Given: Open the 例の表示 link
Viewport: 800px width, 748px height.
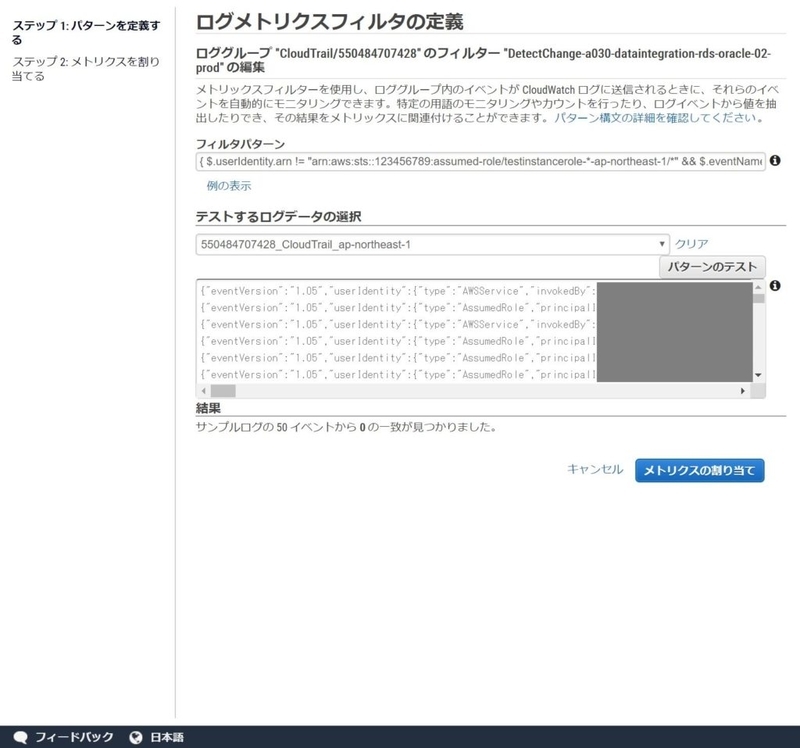Looking at the screenshot, I should point(229,186).
